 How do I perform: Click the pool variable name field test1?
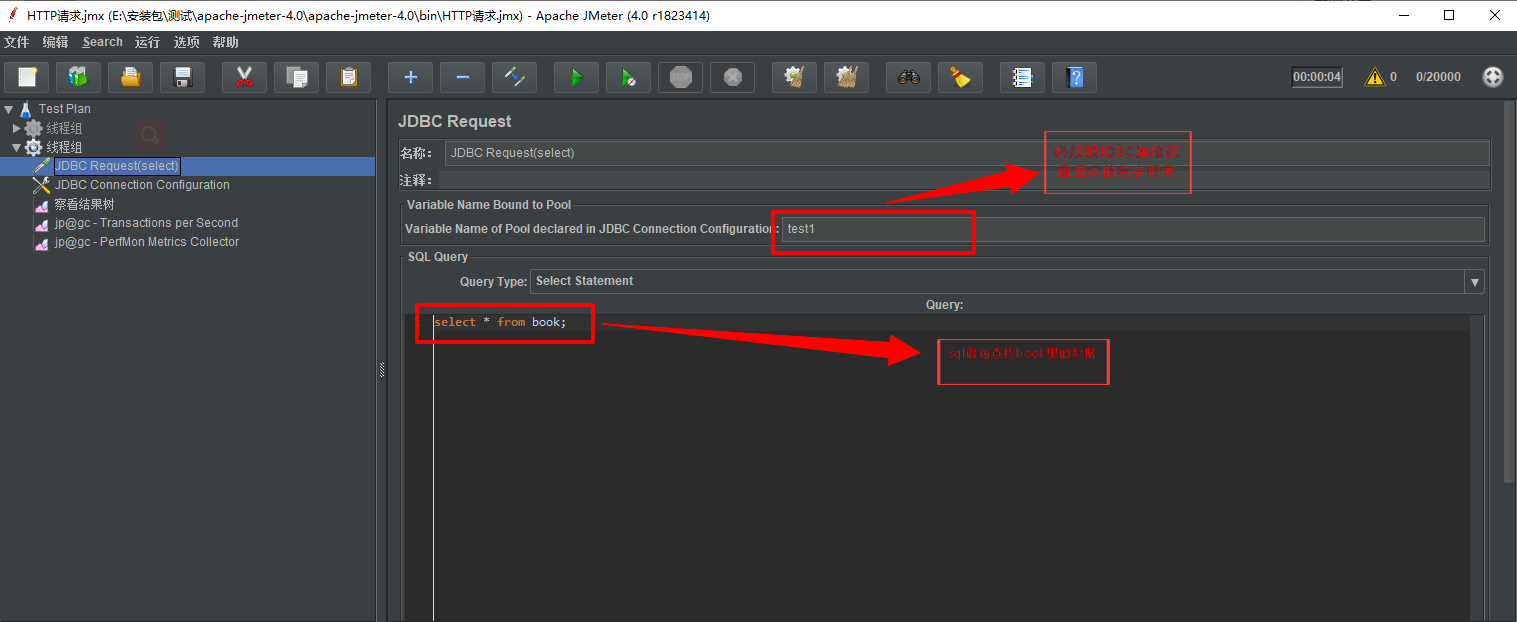1133,229
